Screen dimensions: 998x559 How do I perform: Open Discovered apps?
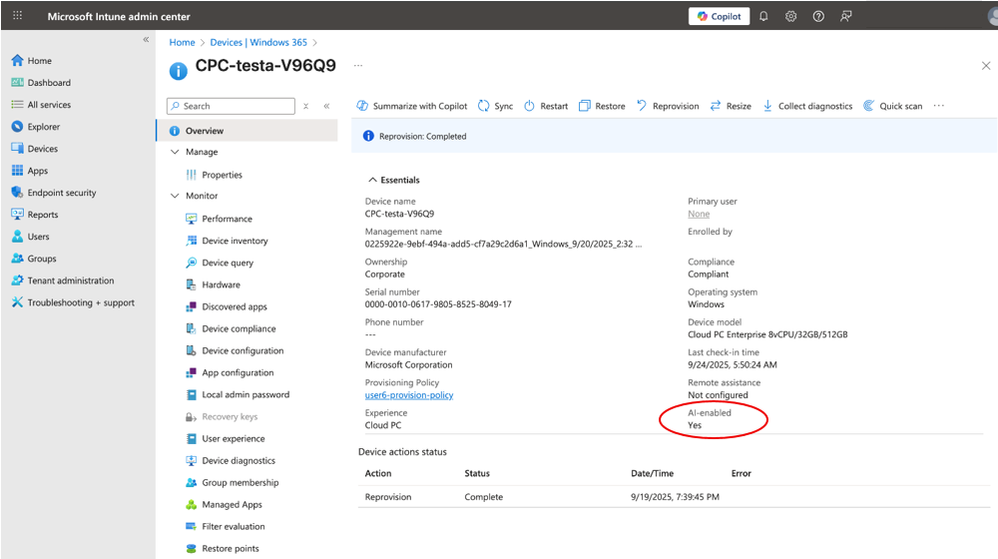point(227,306)
